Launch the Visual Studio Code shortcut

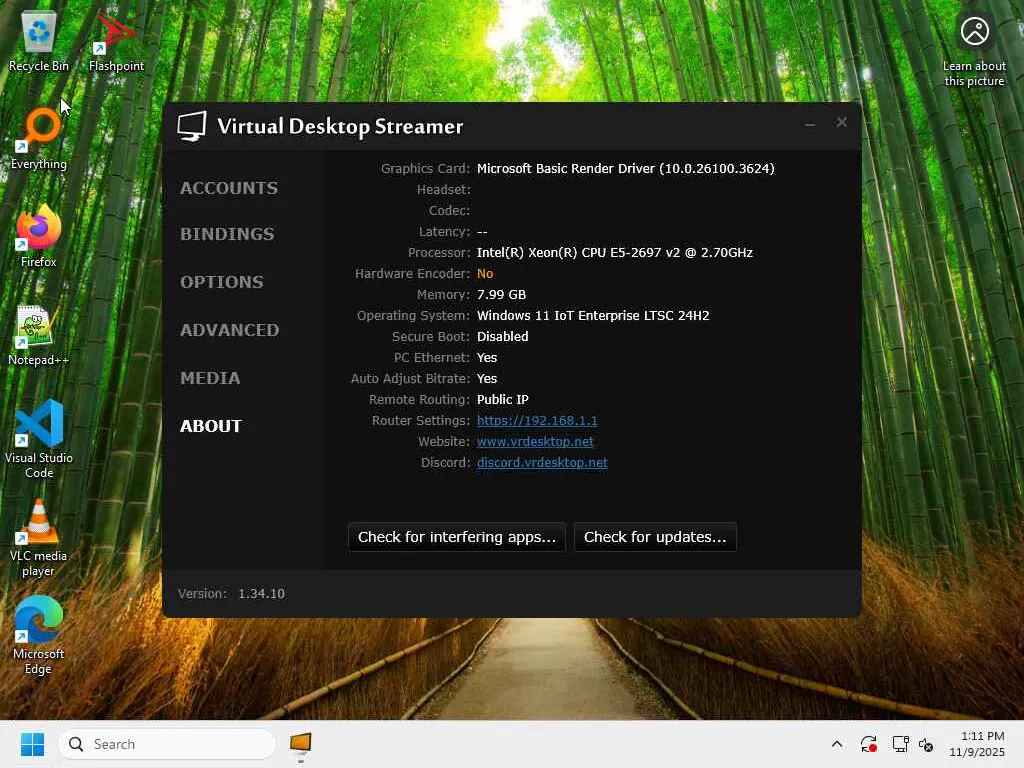tap(39, 439)
